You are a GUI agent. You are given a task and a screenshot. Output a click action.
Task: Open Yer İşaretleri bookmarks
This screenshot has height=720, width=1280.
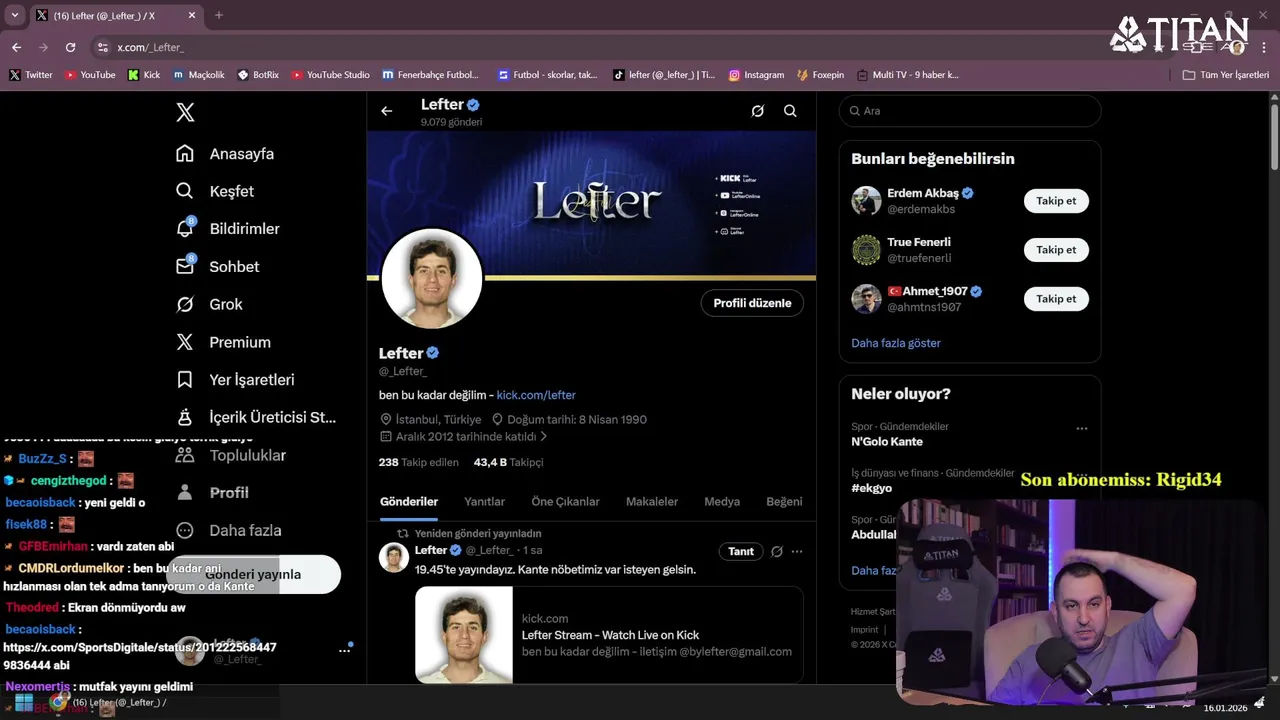235,380
